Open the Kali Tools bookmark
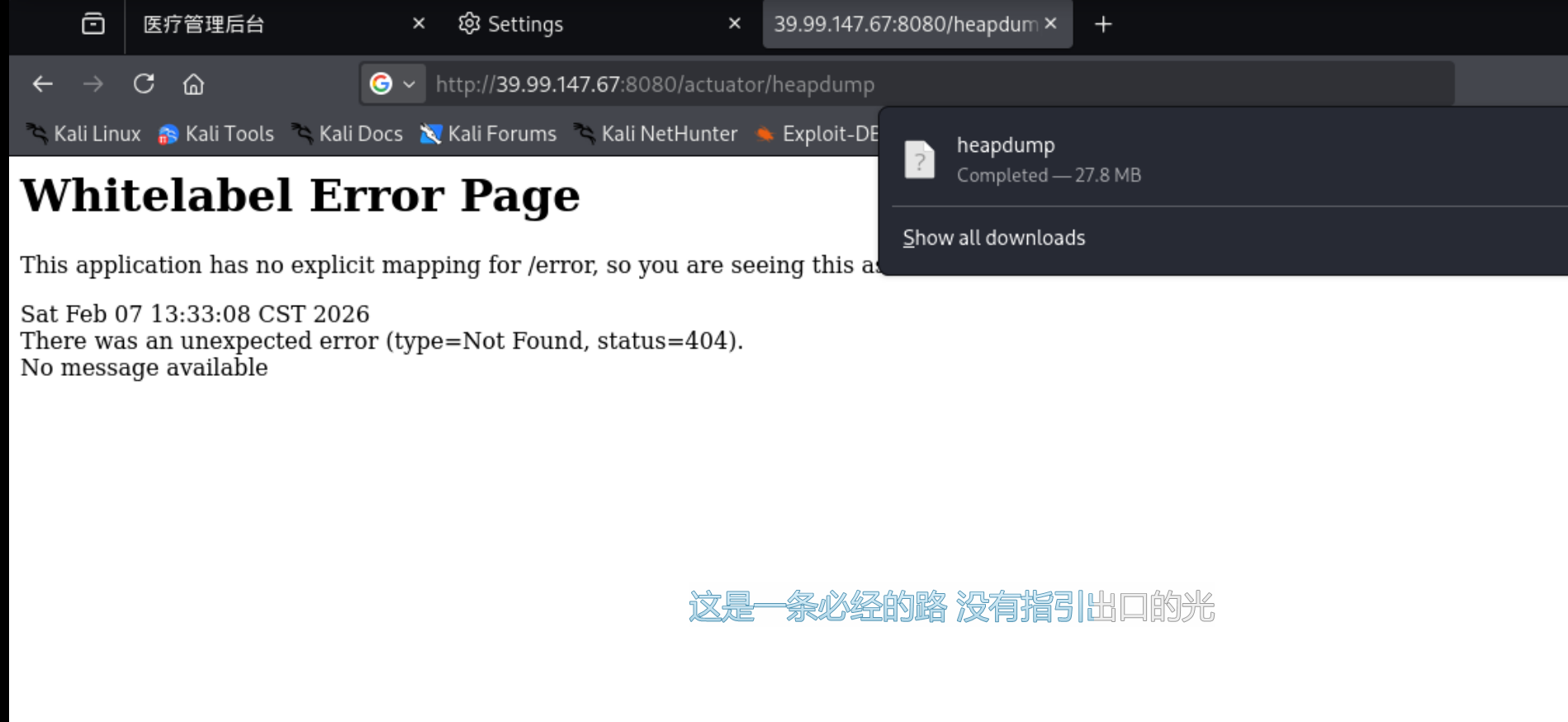The width and height of the screenshot is (1568, 722). click(x=216, y=134)
